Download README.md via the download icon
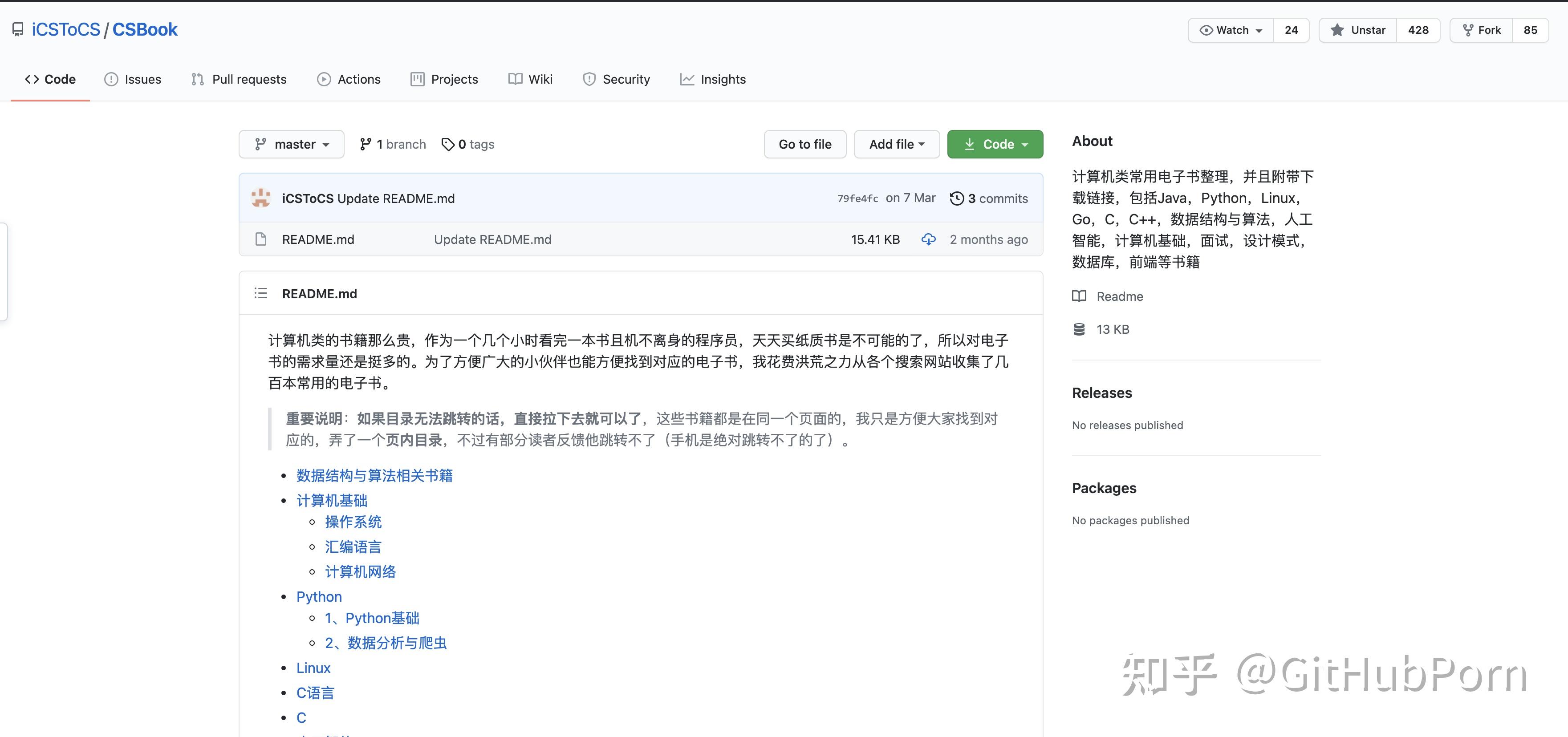Screen dimensions: 1568x737 (928, 239)
